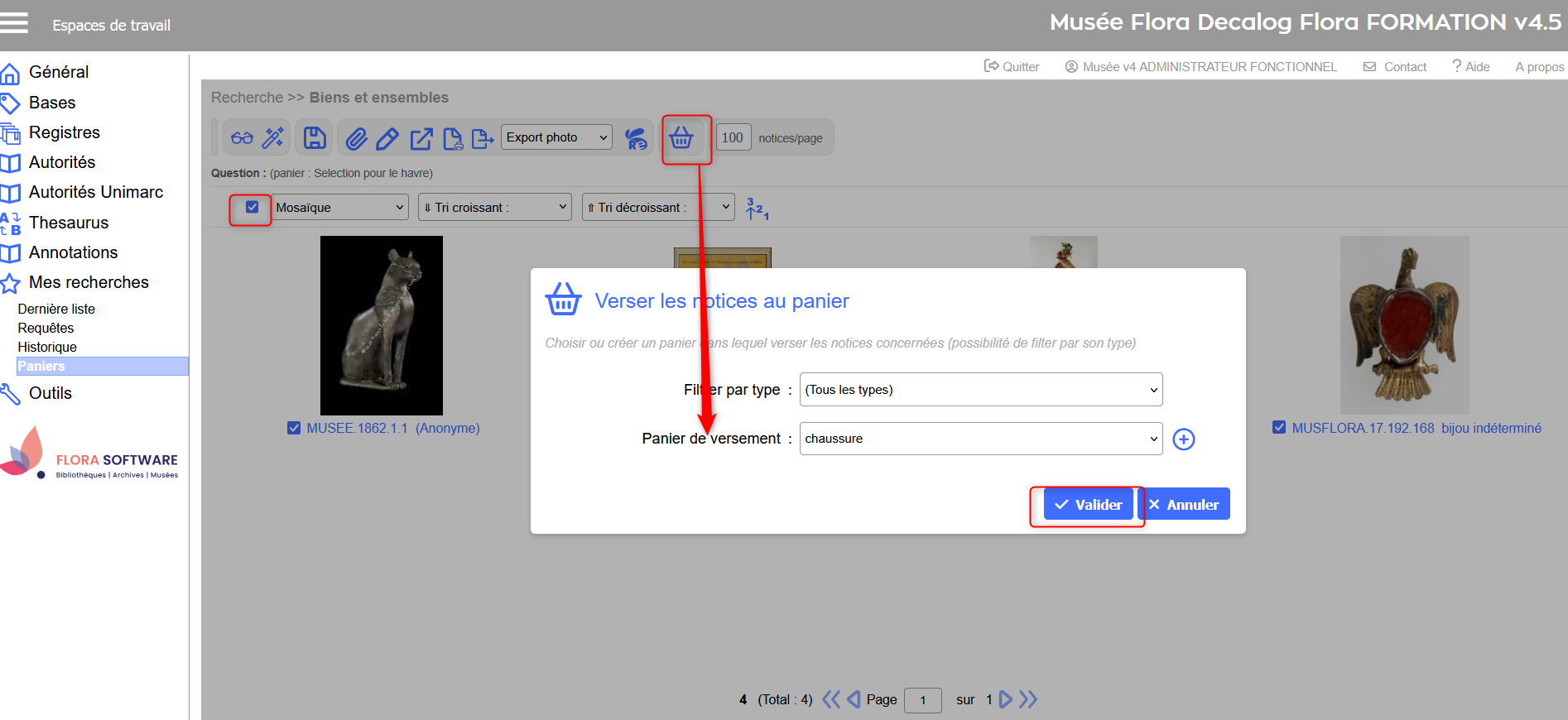Open Paniers in the sidebar

pyautogui.click(x=41, y=366)
